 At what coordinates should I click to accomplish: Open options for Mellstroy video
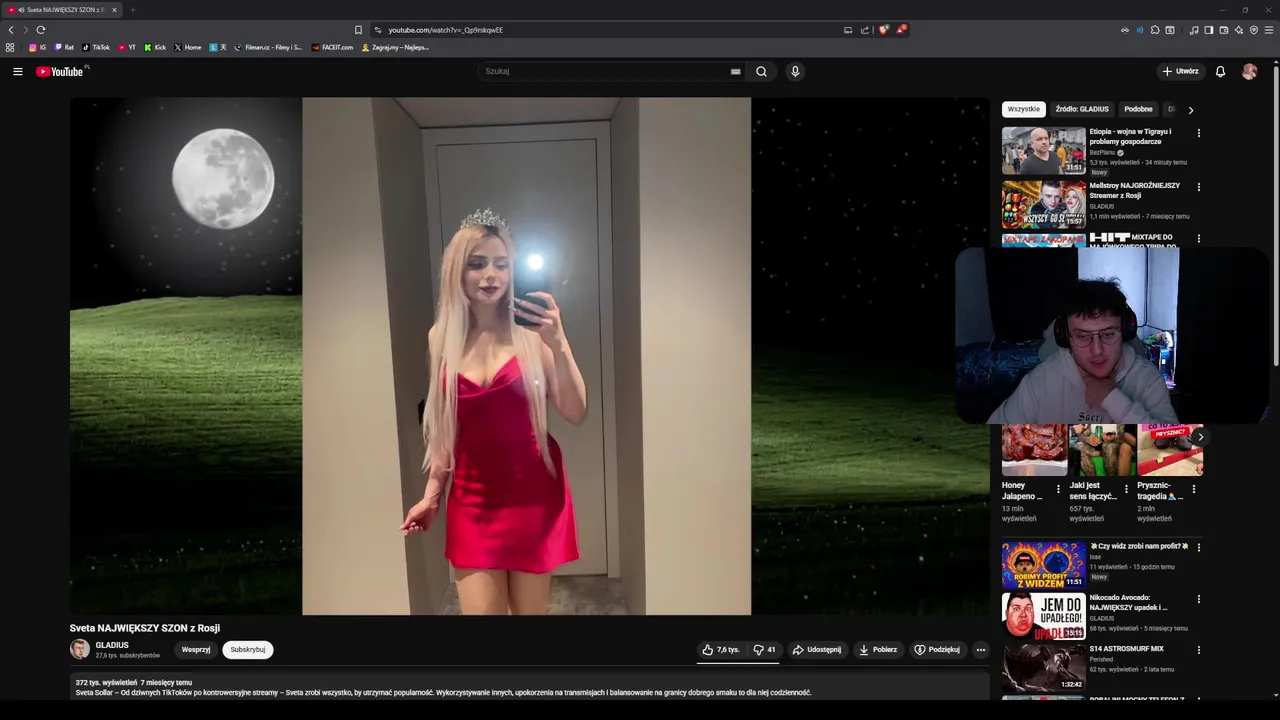[1198, 187]
